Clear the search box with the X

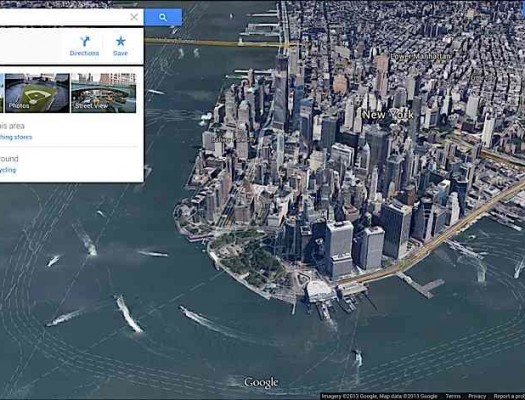[134, 17]
